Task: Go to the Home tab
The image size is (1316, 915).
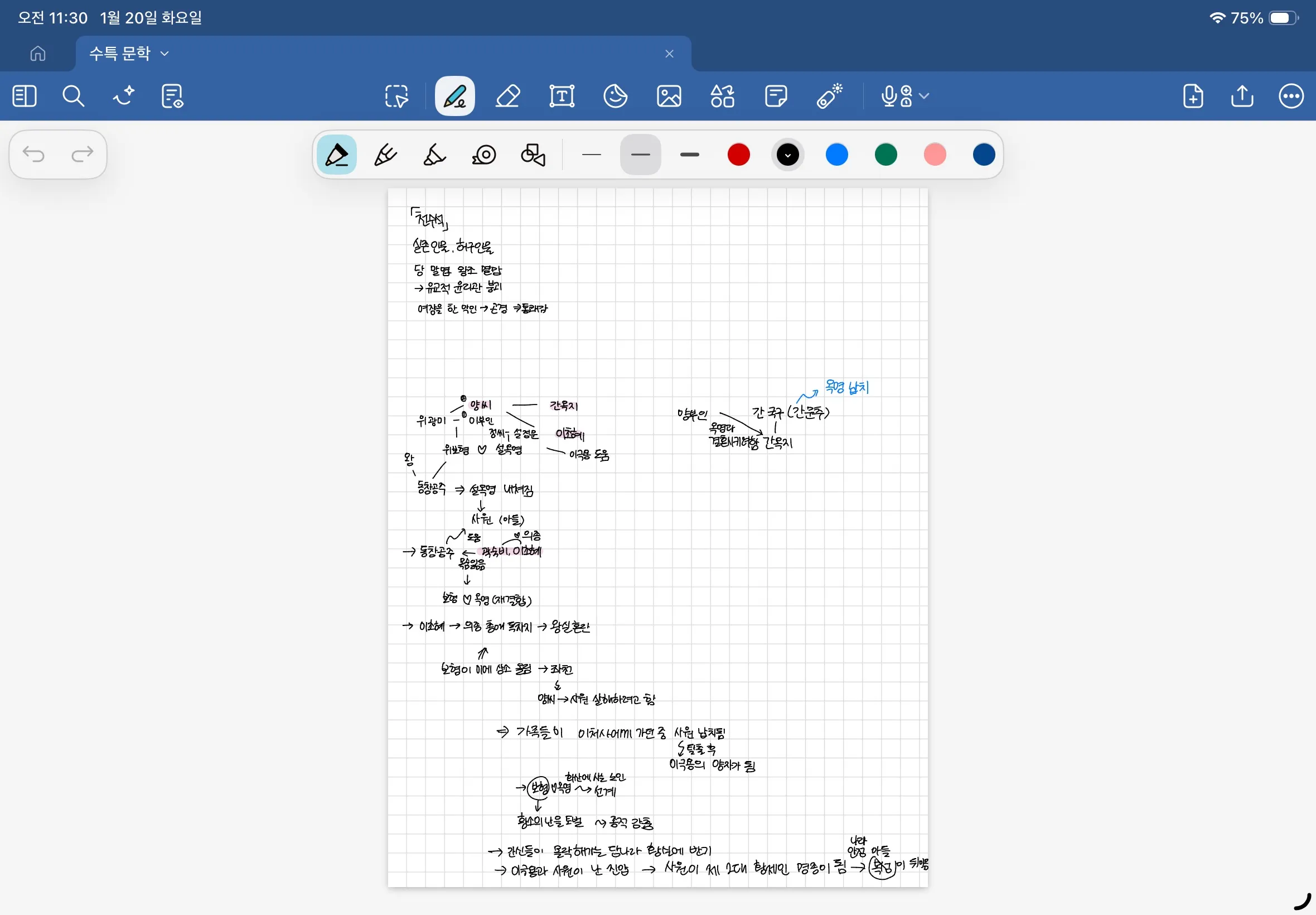Action: pos(38,54)
